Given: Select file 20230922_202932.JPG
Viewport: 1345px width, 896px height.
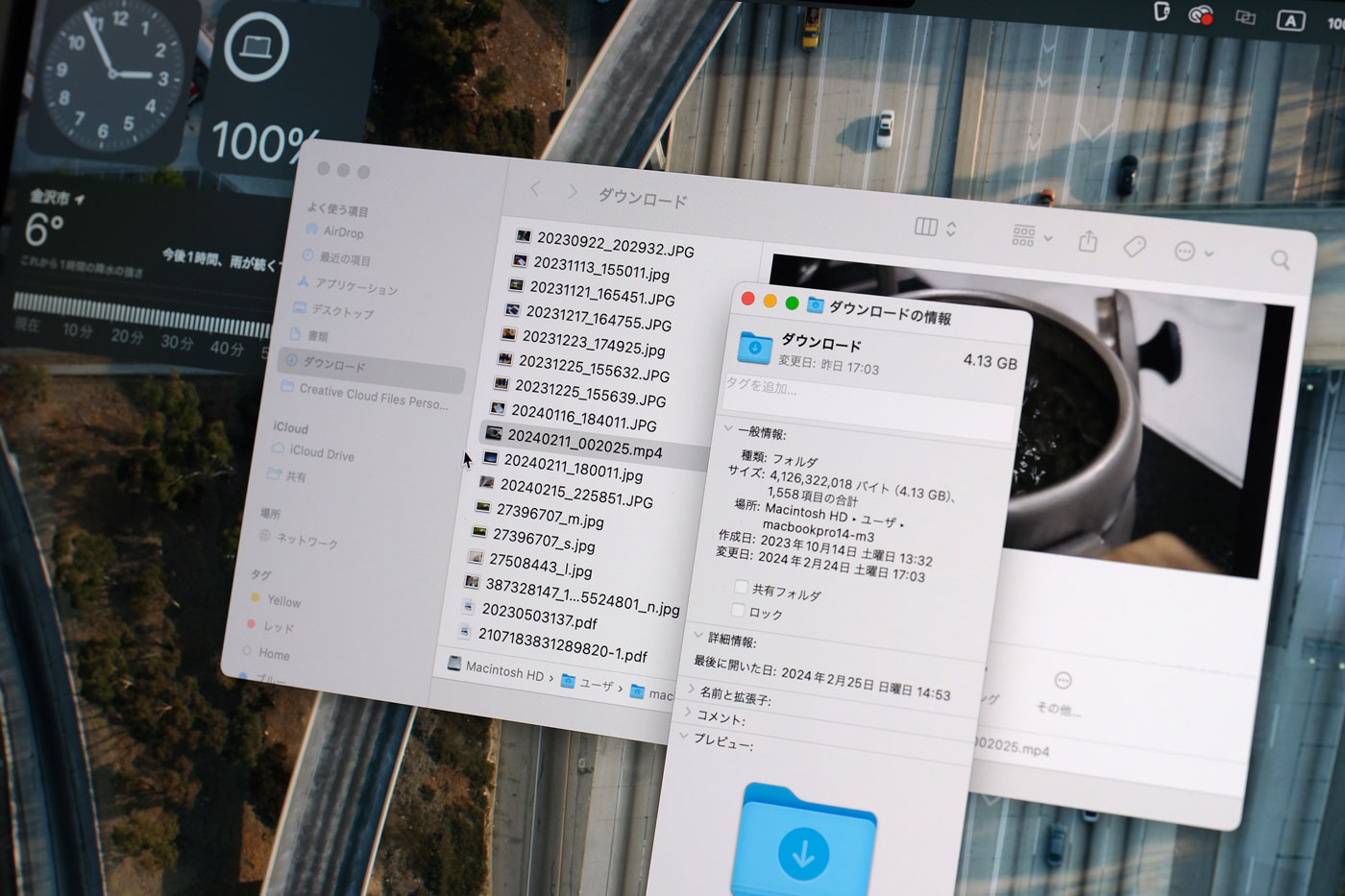Looking at the screenshot, I should click(x=604, y=243).
